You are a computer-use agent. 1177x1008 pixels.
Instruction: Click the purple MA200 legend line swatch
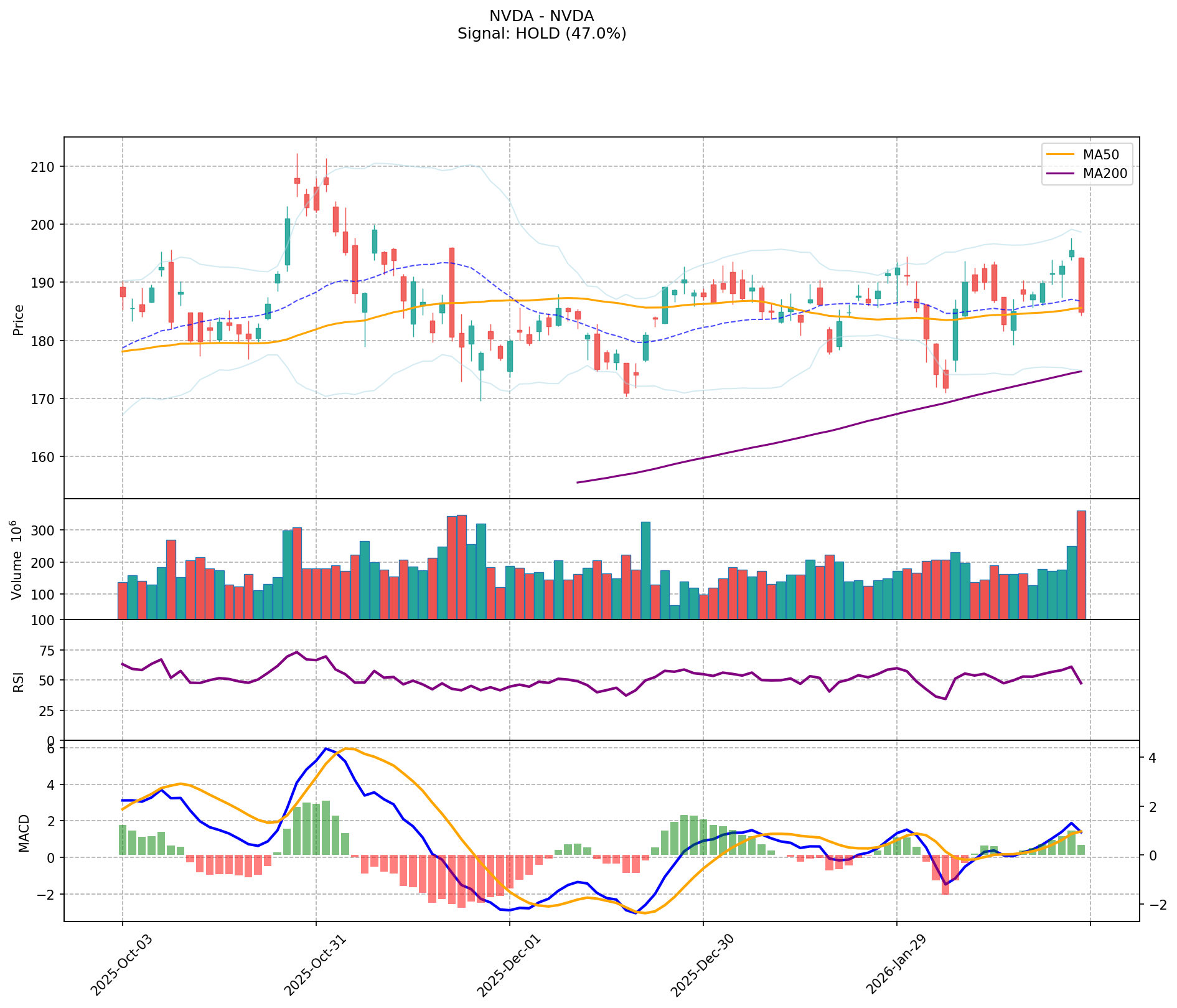coord(1060,174)
